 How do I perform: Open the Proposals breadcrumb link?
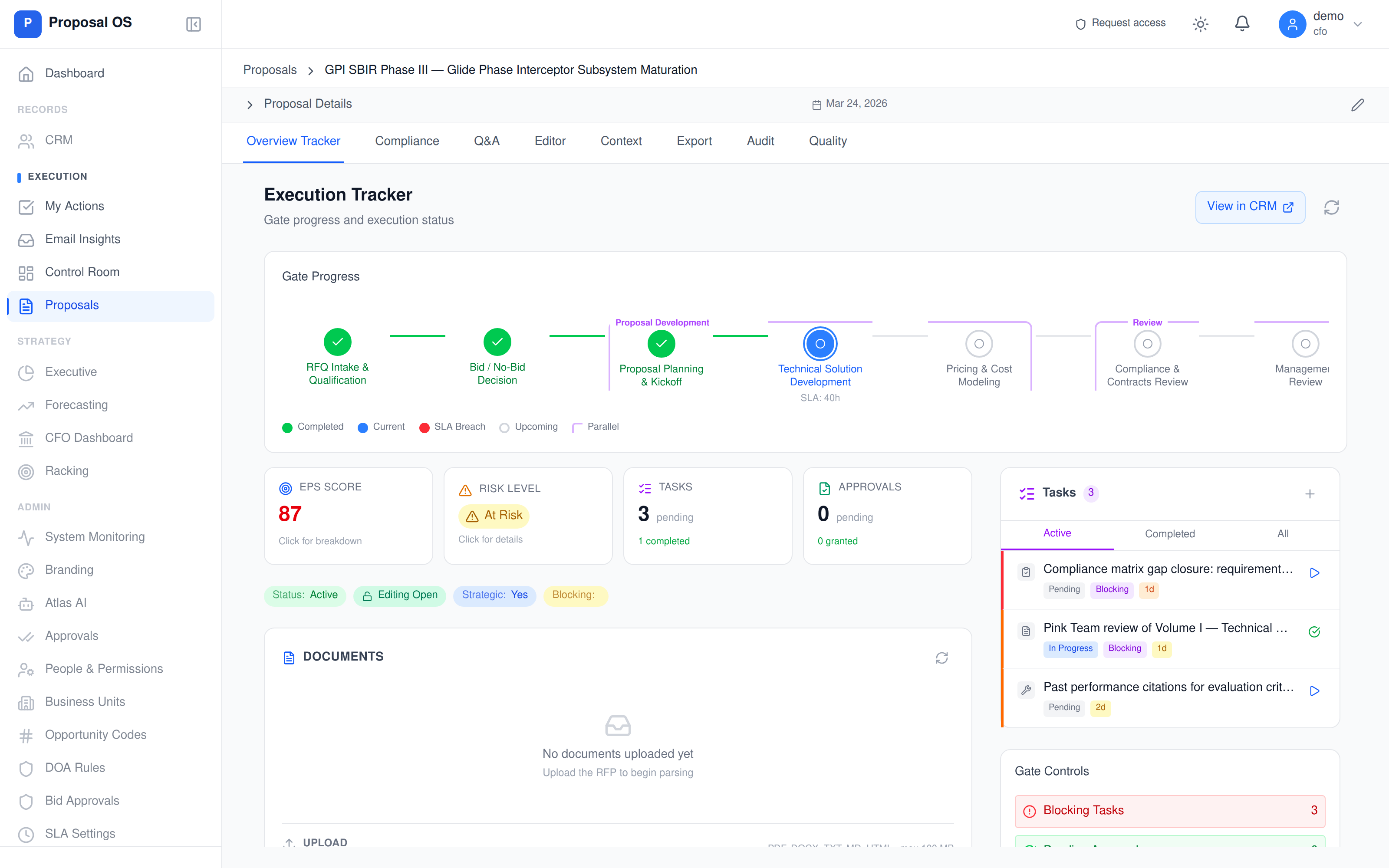270,69
